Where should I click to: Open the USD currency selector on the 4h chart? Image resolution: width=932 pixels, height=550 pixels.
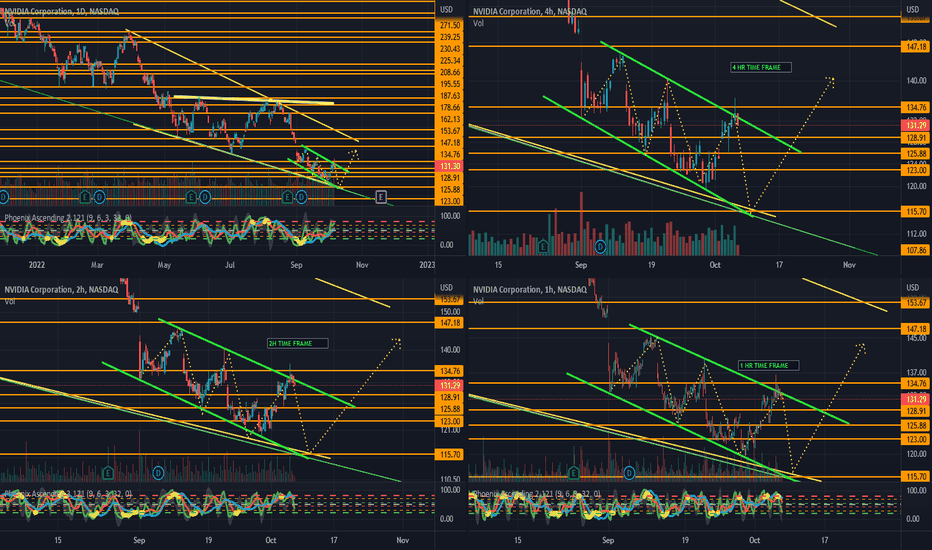tap(912, 10)
